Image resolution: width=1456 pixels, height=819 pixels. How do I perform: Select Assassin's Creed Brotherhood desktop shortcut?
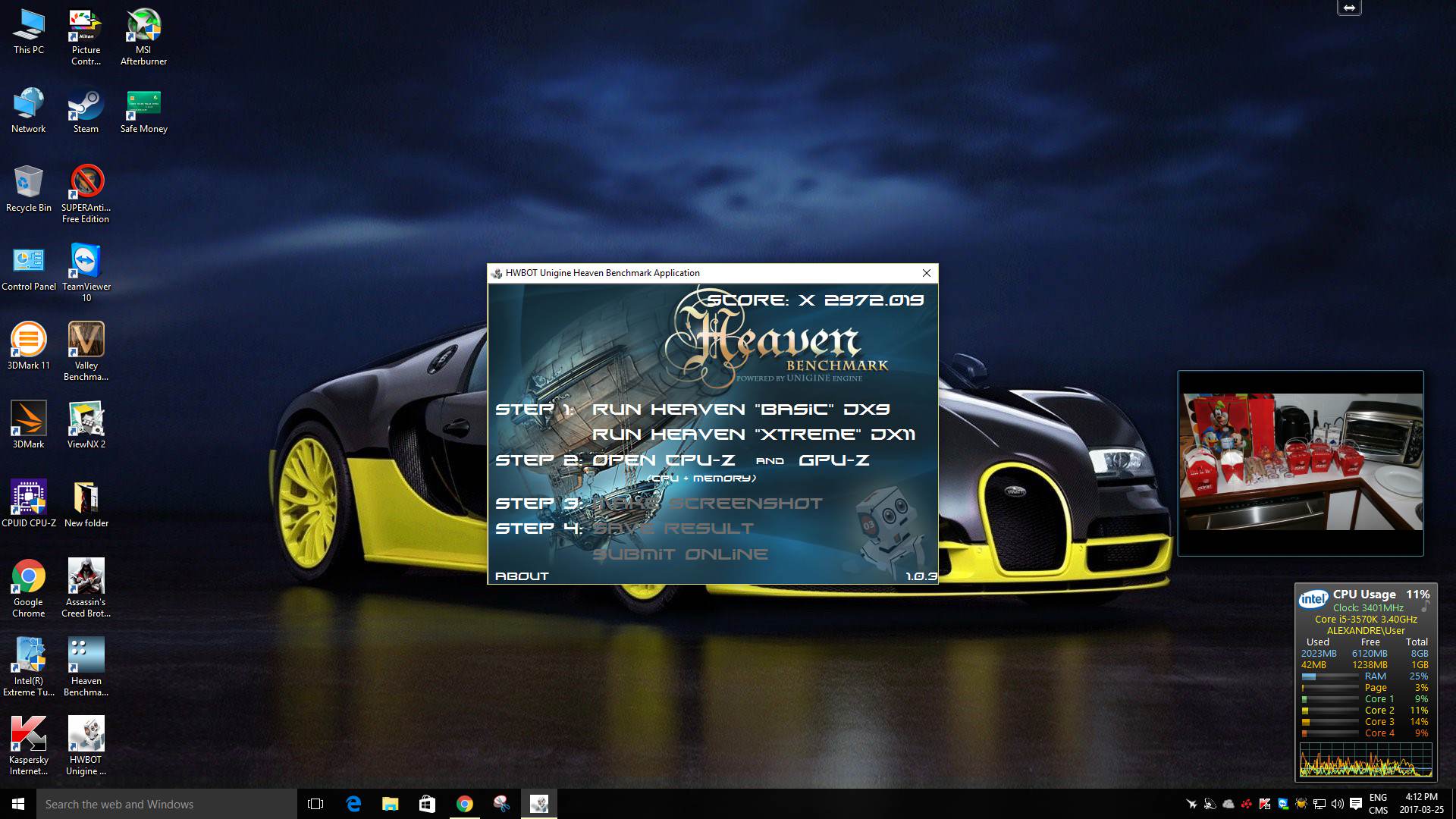[x=86, y=588]
